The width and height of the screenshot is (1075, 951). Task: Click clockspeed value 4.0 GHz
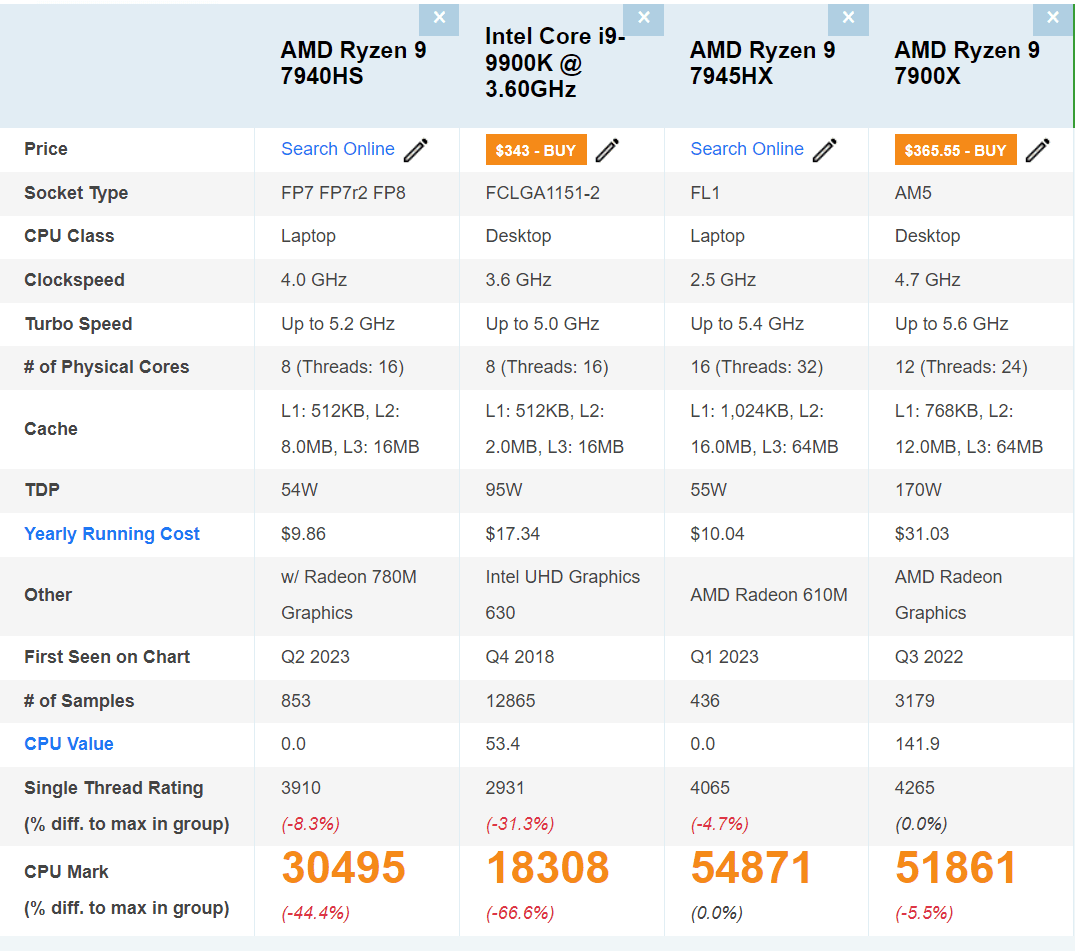(314, 280)
